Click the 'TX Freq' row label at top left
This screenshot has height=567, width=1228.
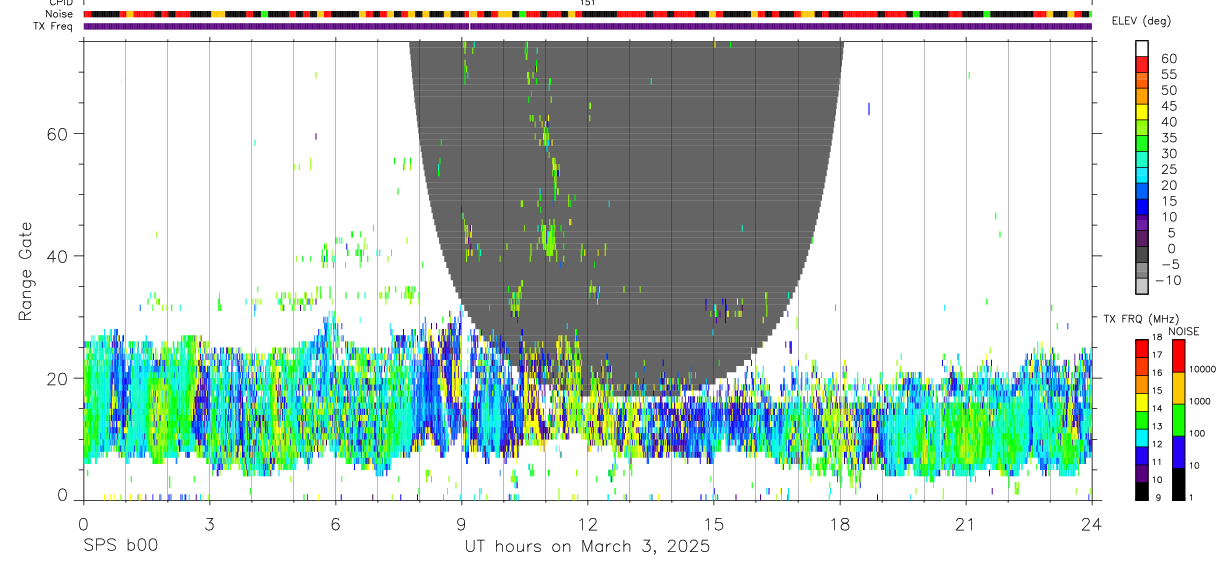point(54,26)
